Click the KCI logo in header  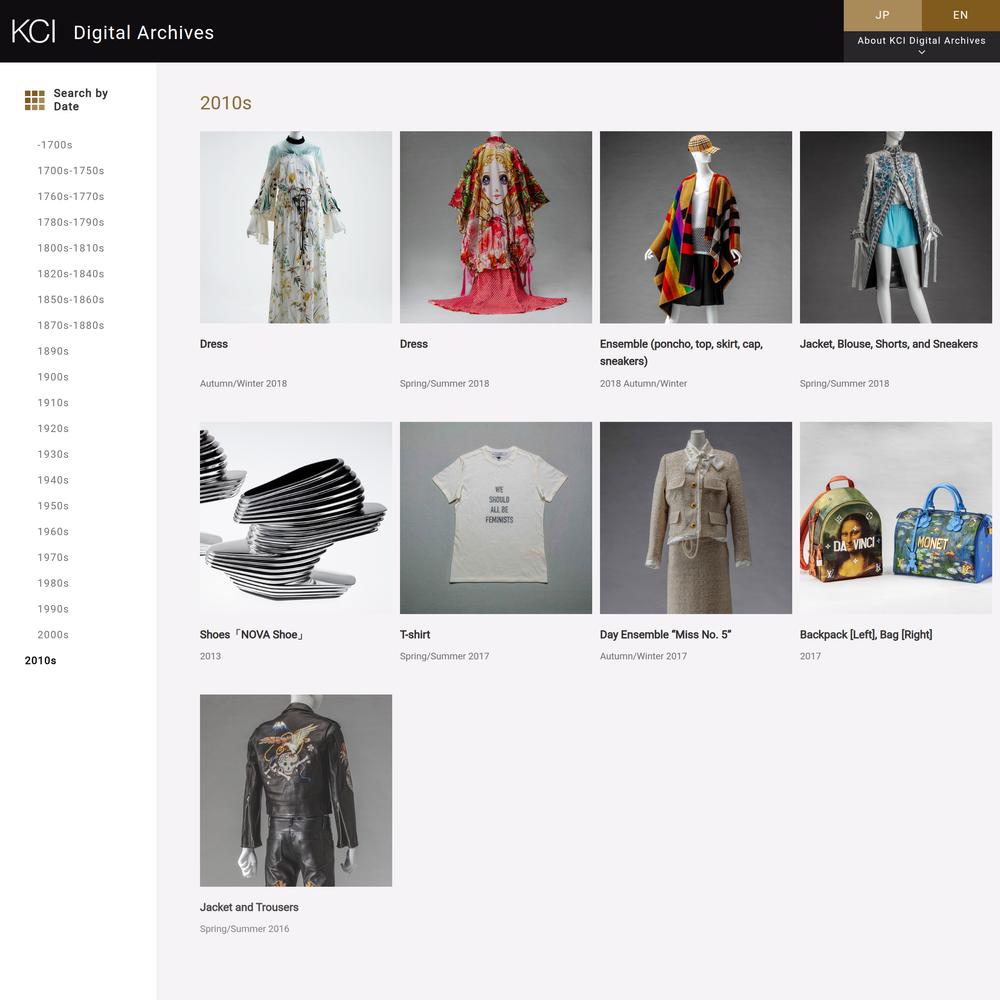click(x=33, y=31)
